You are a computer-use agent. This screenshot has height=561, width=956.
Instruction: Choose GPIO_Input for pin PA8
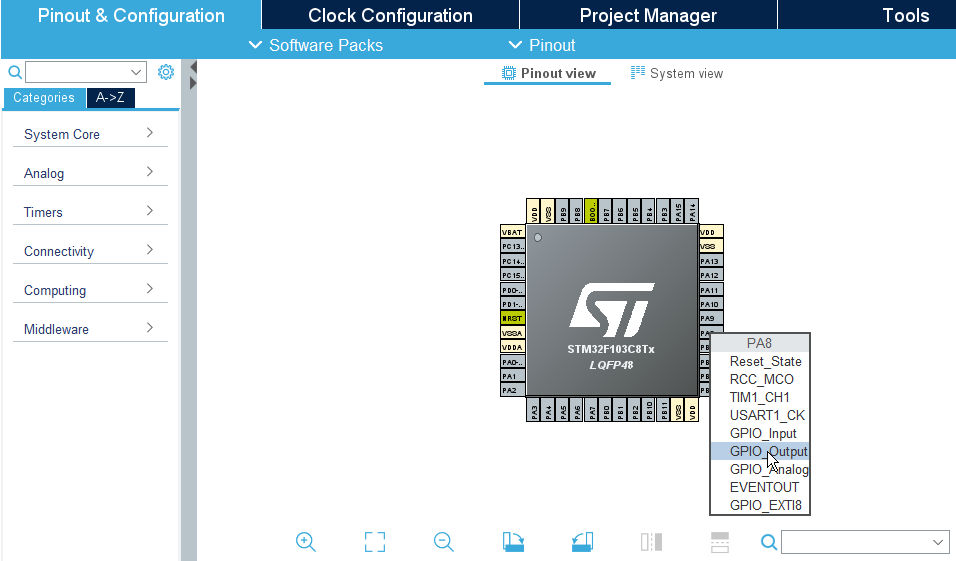760,433
